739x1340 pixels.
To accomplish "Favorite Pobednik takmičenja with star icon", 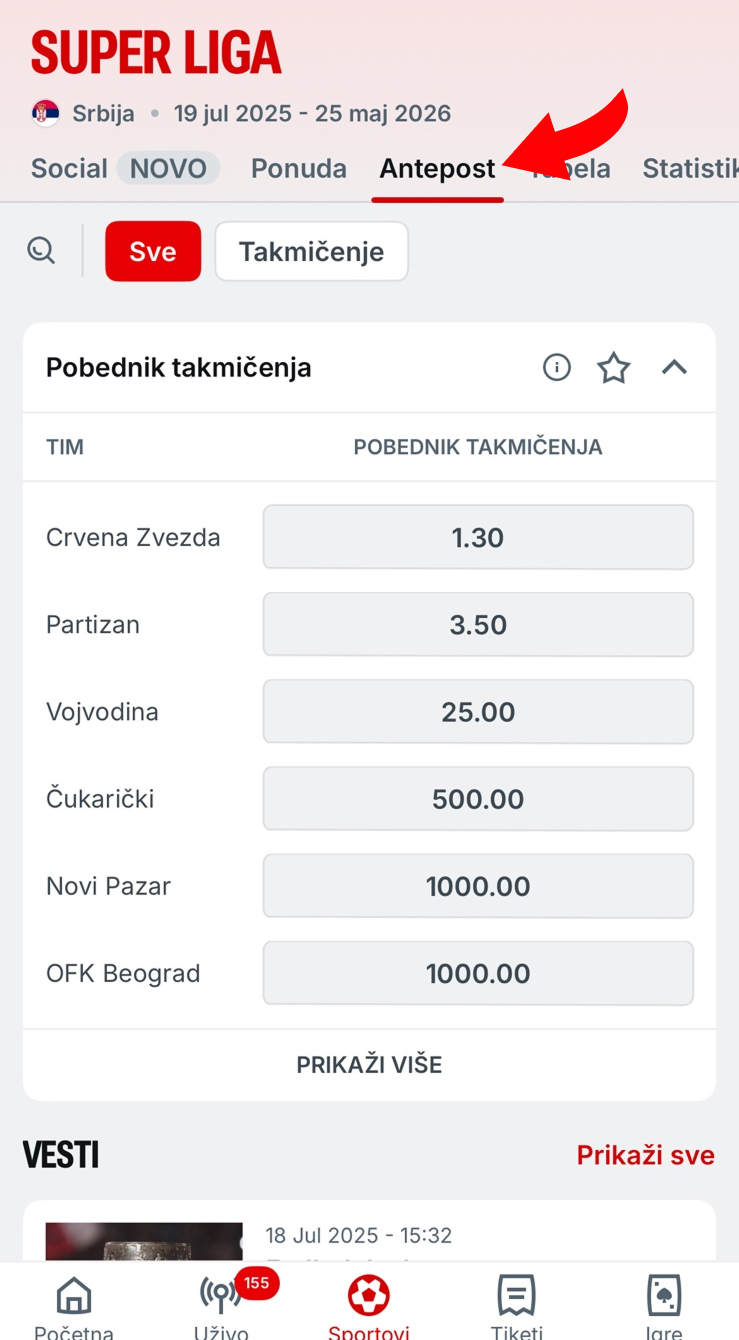I will (614, 368).
